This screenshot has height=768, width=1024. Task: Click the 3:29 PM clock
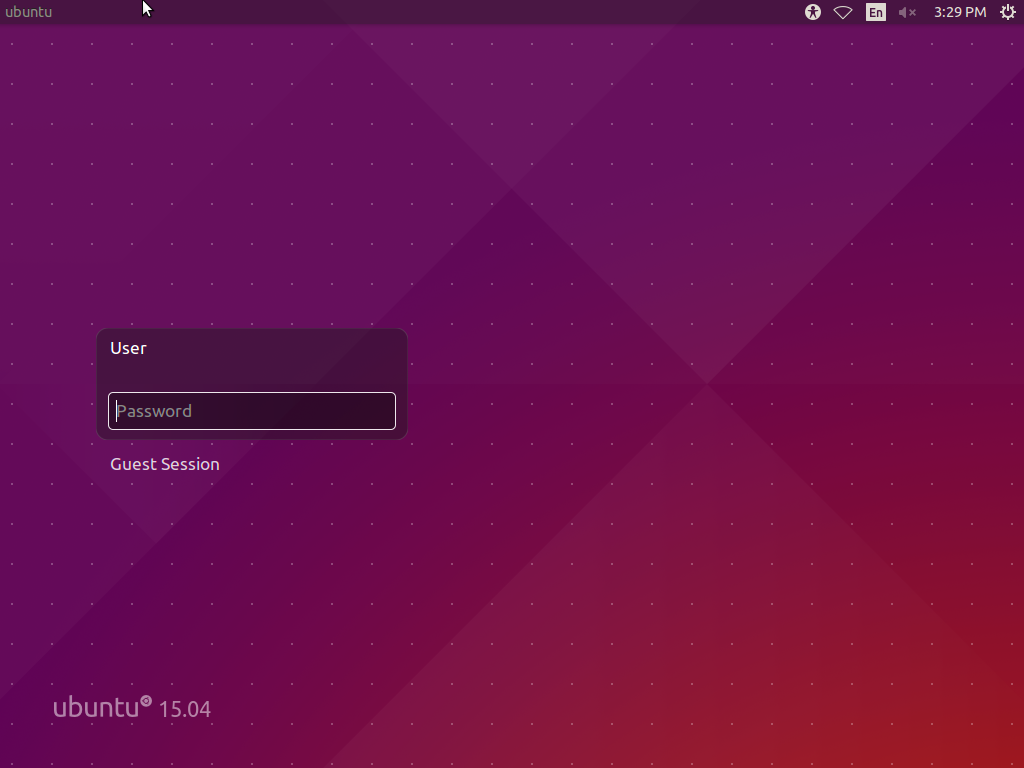(960, 12)
